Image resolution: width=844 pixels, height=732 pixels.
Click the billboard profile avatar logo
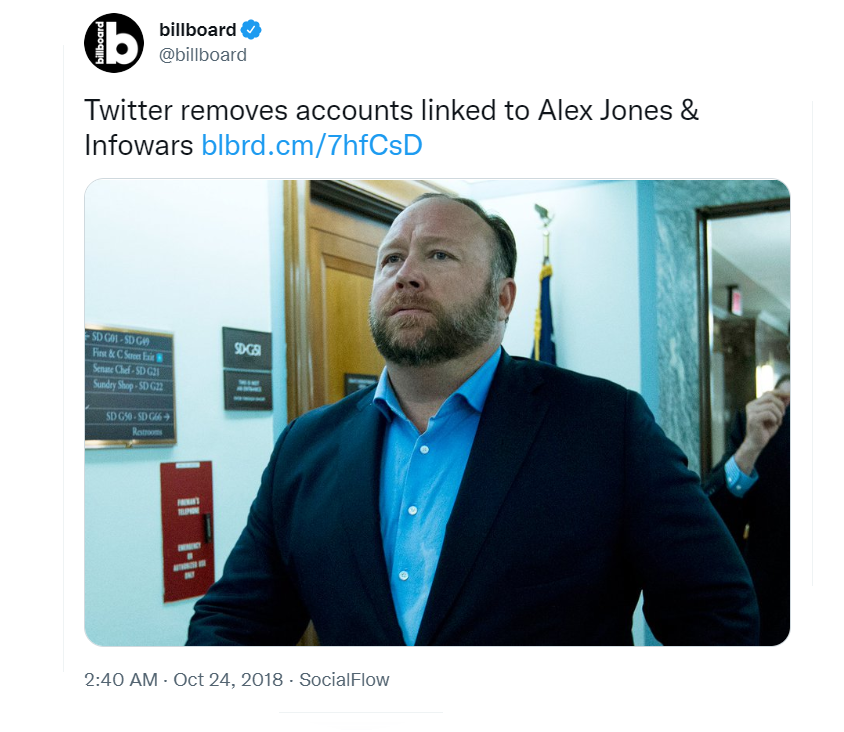[114, 43]
